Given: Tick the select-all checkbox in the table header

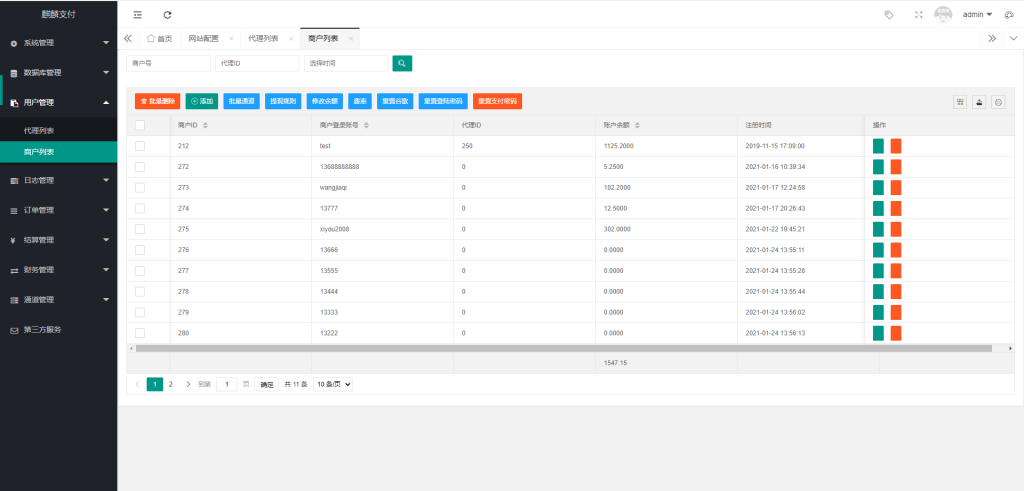Looking at the screenshot, I should [140, 125].
